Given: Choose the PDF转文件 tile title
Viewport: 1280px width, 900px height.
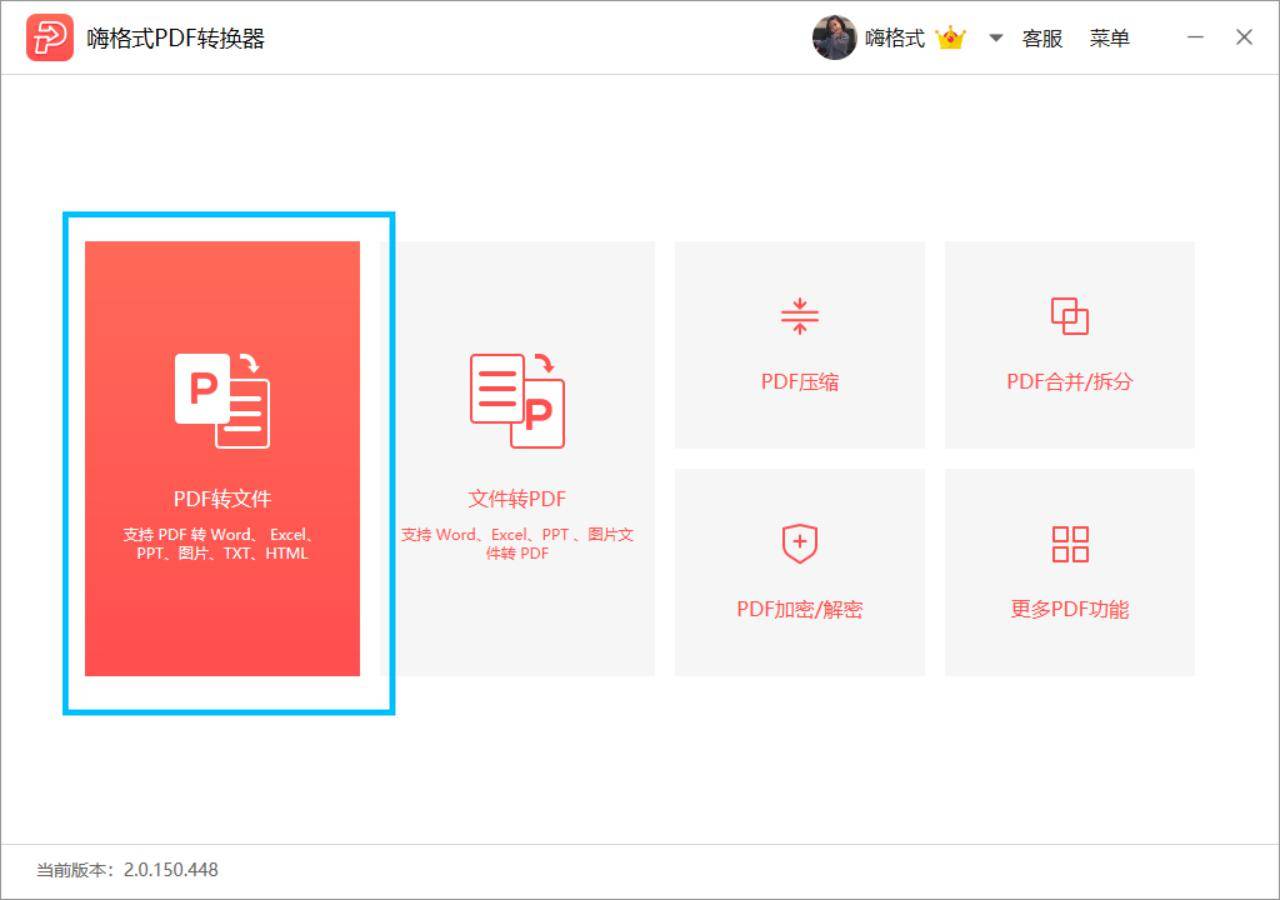Looking at the screenshot, I should pos(222,499).
